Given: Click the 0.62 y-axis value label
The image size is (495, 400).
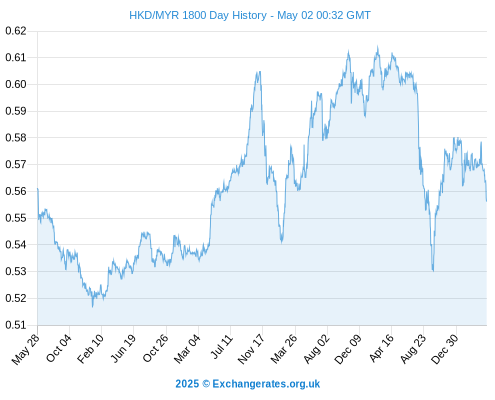Looking at the screenshot, I should tap(16, 31).
